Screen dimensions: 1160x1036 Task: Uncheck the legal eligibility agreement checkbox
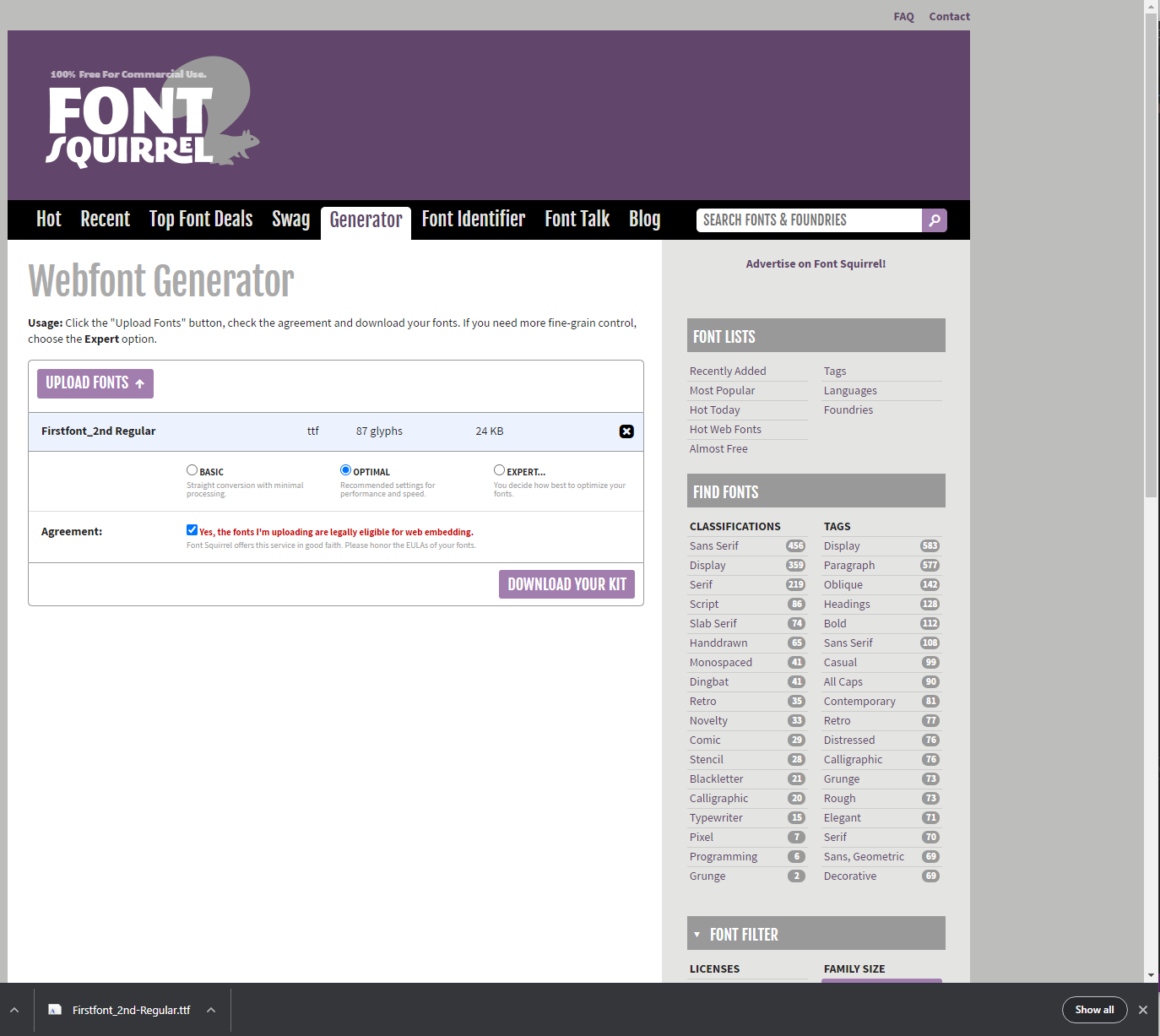pos(192,530)
